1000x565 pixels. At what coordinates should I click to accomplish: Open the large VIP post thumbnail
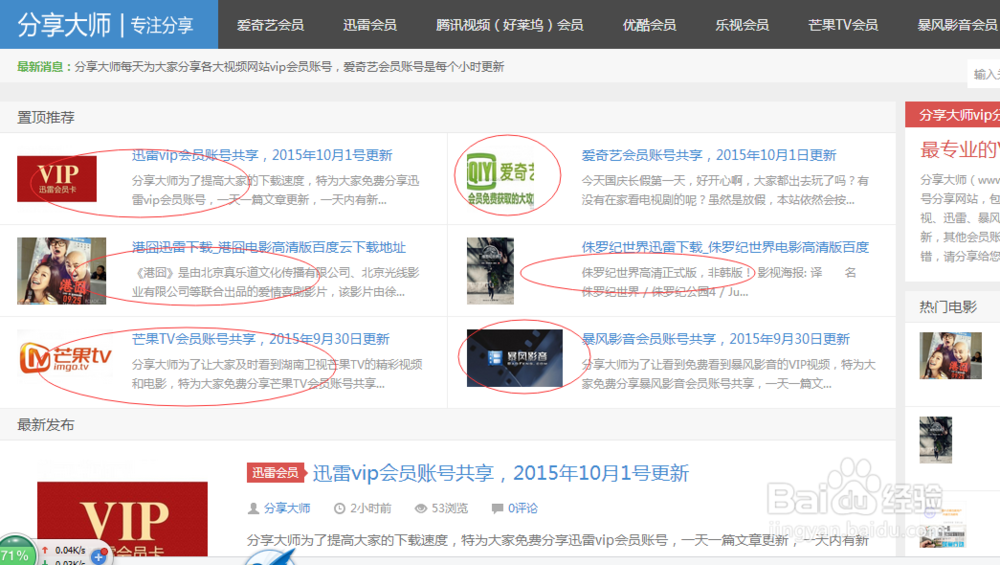pyautogui.click(x=122, y=519)
